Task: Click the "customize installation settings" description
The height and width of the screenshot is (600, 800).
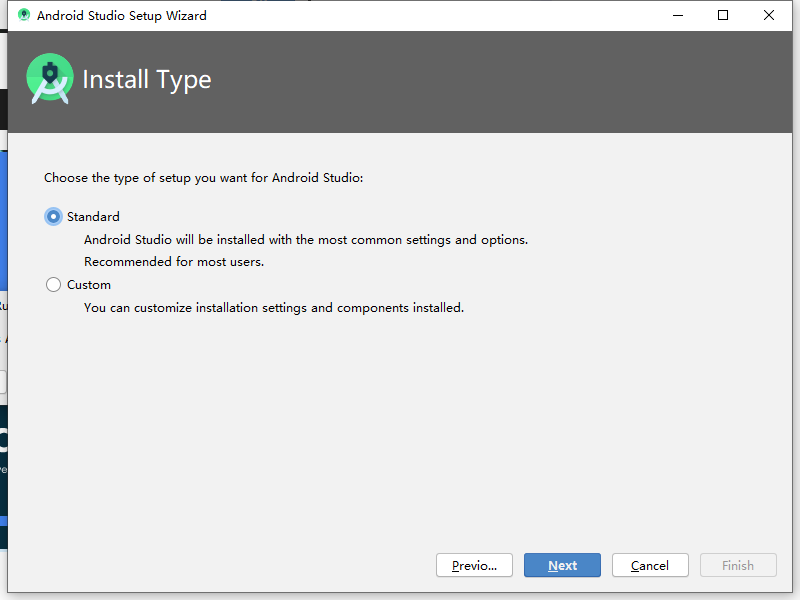Action: [x=274, y=308]
